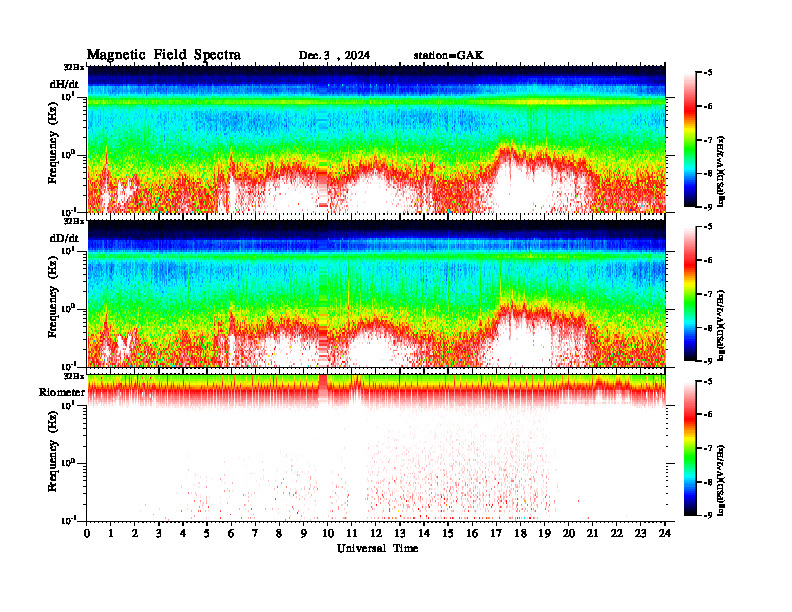
Task: Click hour tick label "6" on time axis
Action: point(231,534)
